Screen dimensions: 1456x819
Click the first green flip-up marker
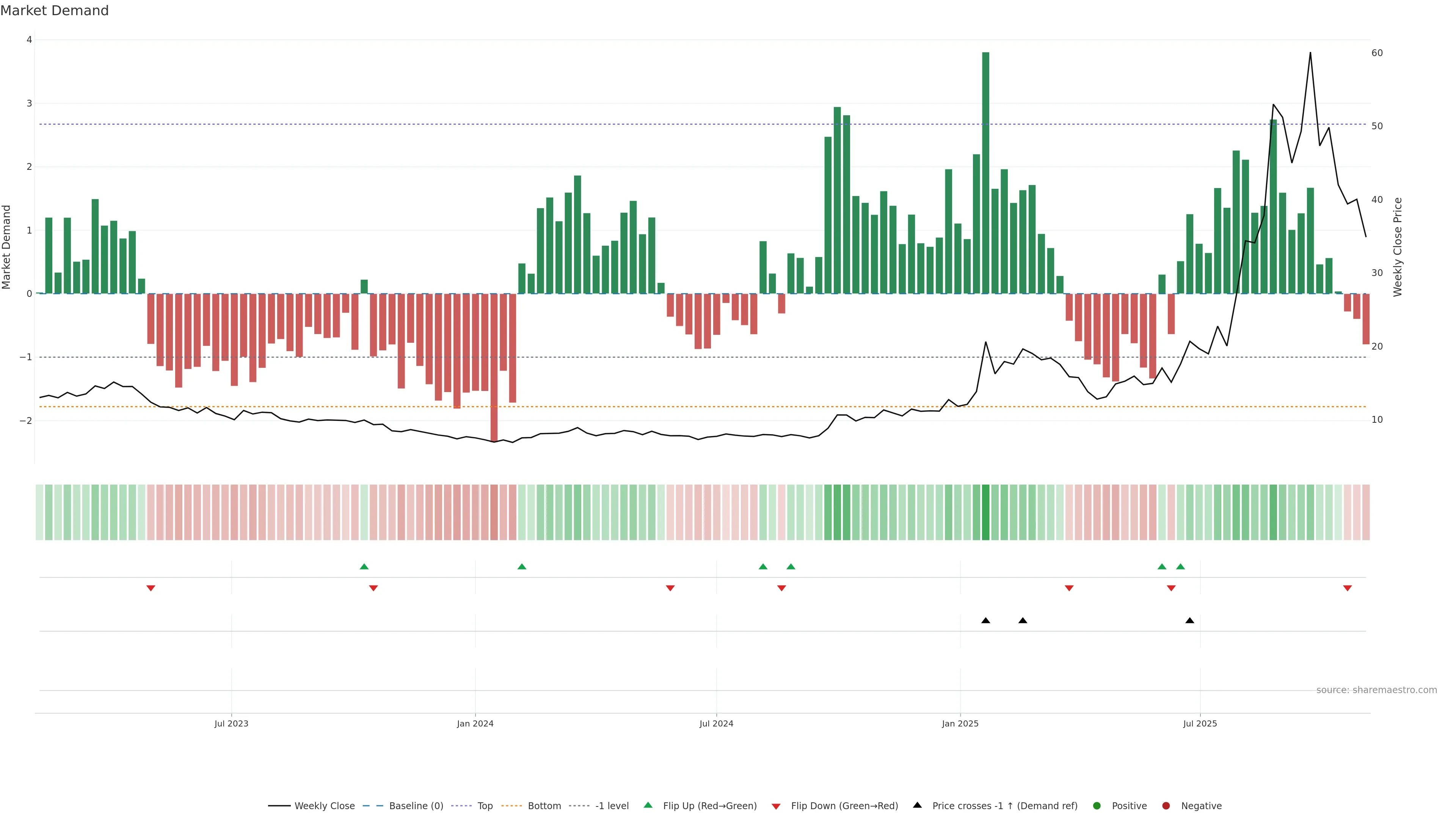point(364,566)
